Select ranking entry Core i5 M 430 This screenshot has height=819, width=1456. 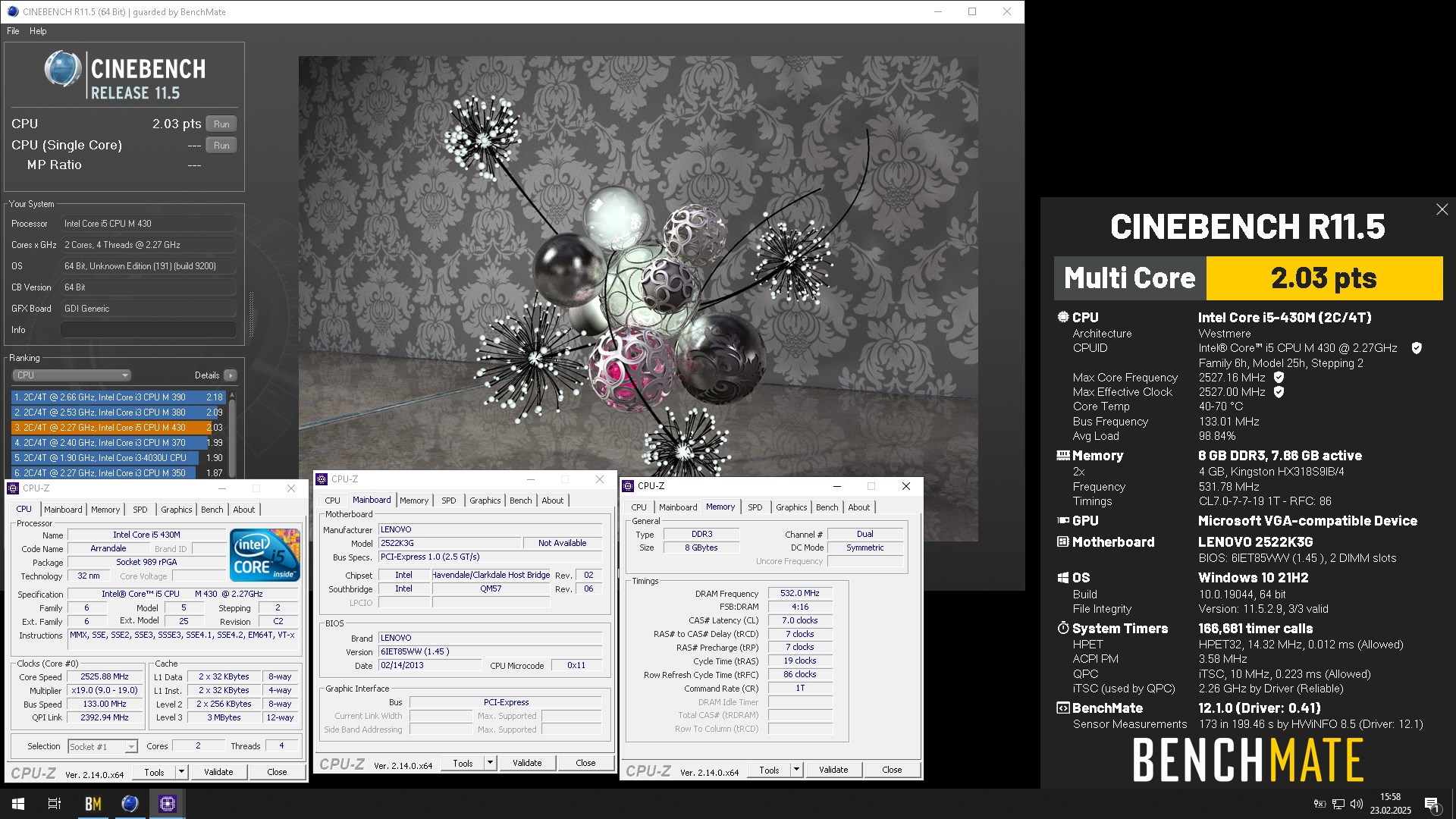pos(118,428)
